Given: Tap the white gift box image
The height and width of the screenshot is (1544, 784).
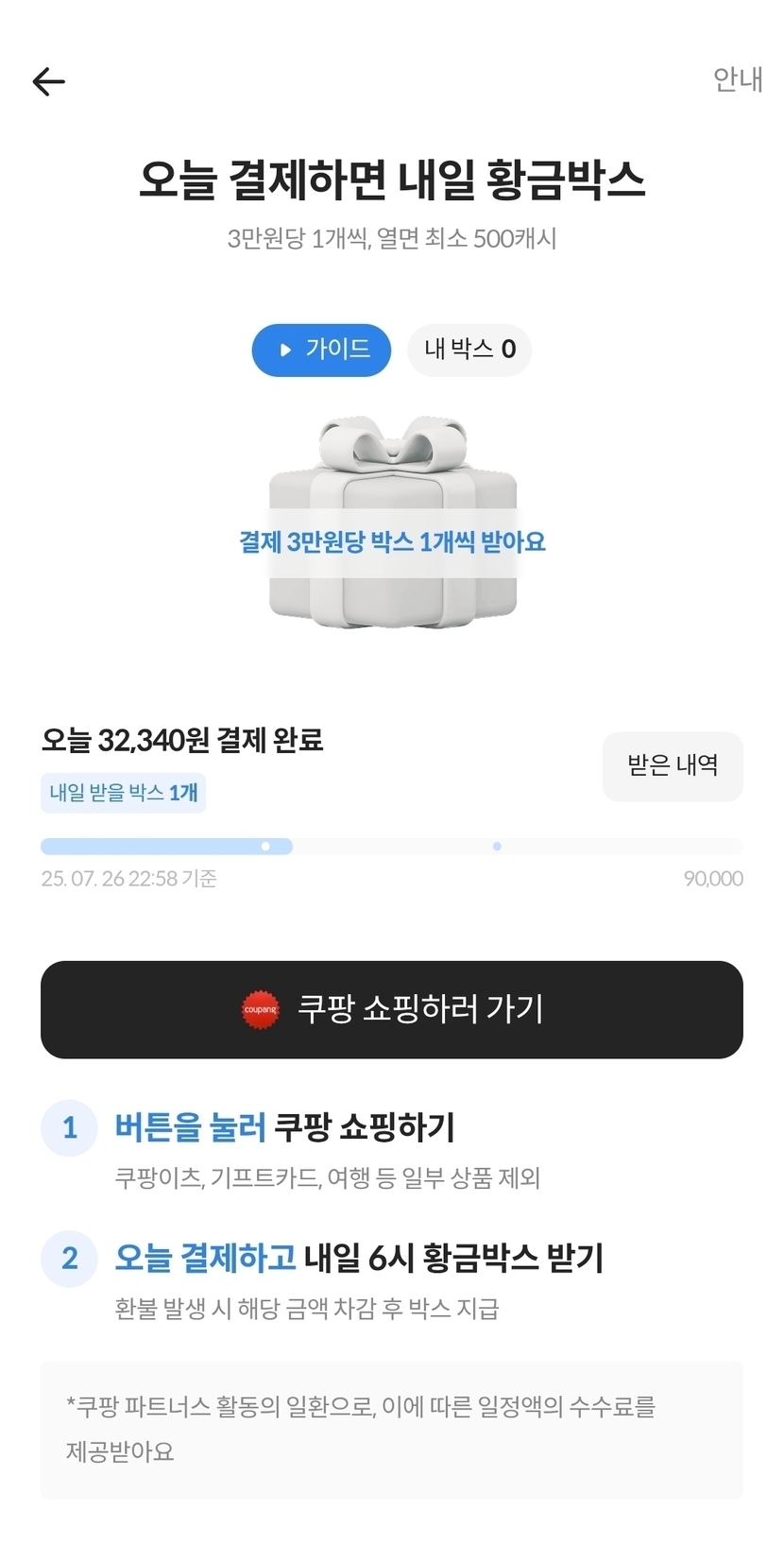Looking at the screenshot, I should pyautogui.click(x=392, y=461).
